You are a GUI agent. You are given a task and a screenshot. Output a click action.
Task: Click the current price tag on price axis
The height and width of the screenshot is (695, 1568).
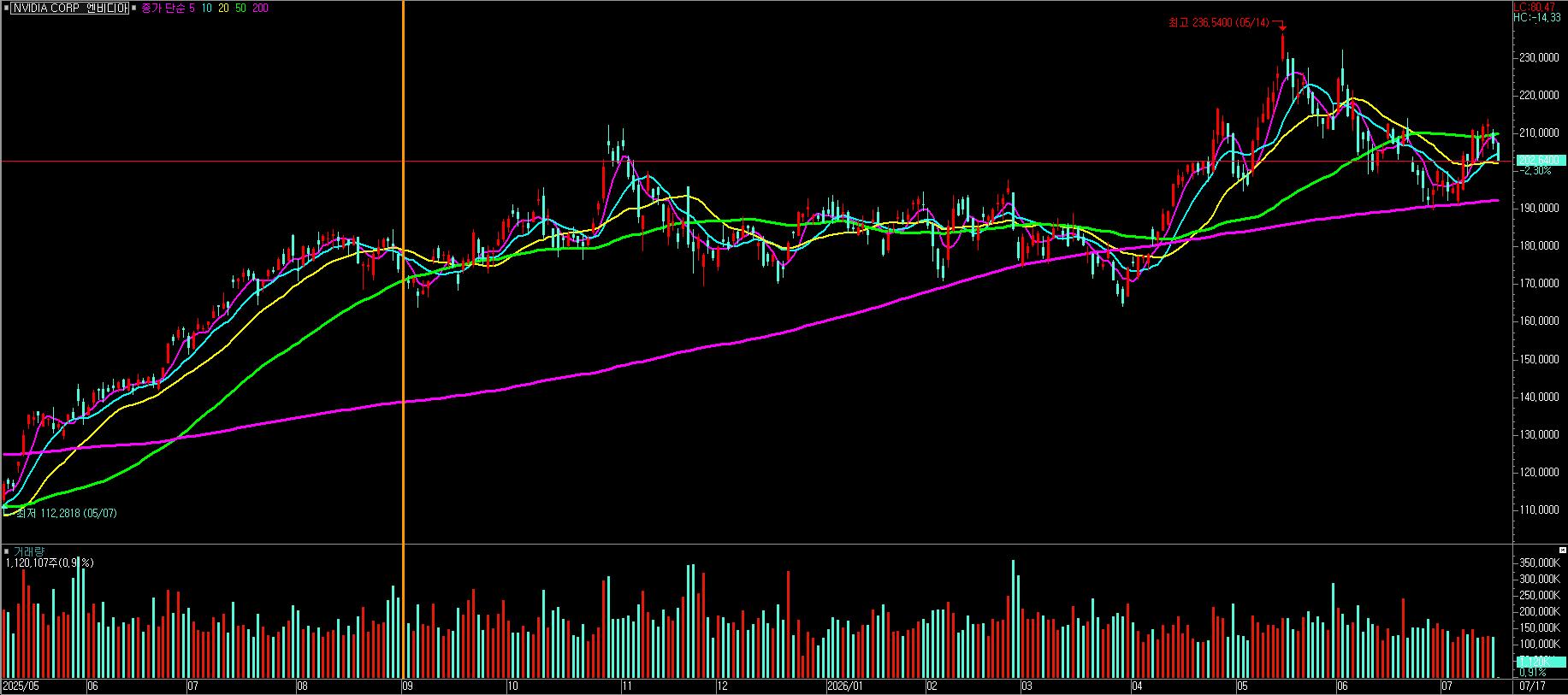(1541, 160)
